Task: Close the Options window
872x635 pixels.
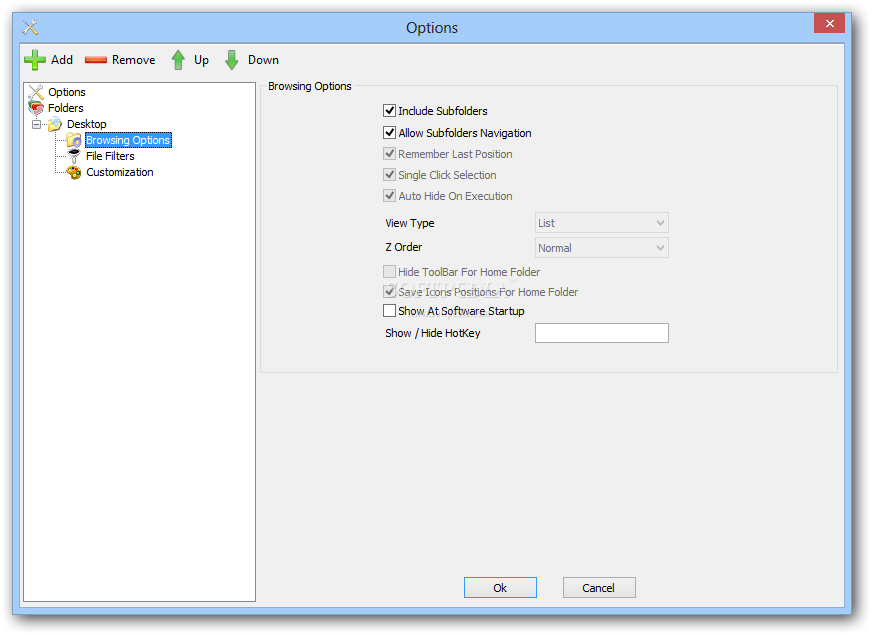Action: 829,23
